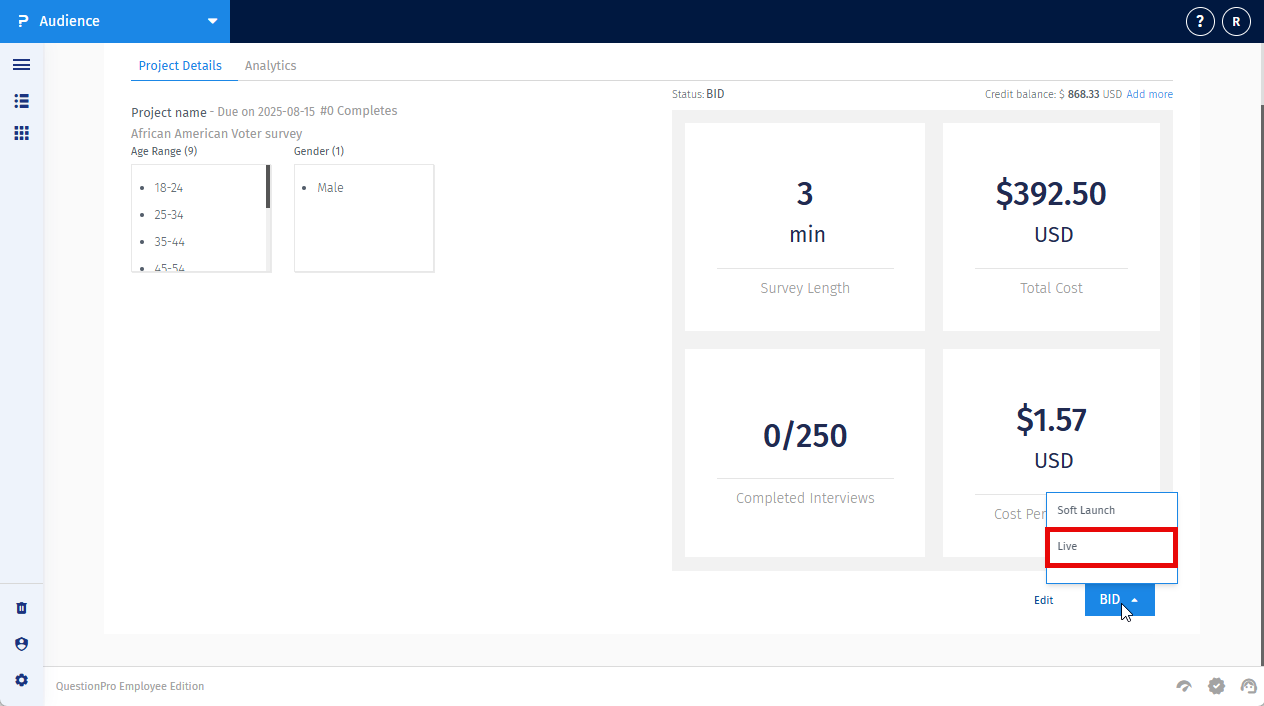Open settings via the gear icon
The width and height of the screenshot is (1264, 706).
point(21,679)
